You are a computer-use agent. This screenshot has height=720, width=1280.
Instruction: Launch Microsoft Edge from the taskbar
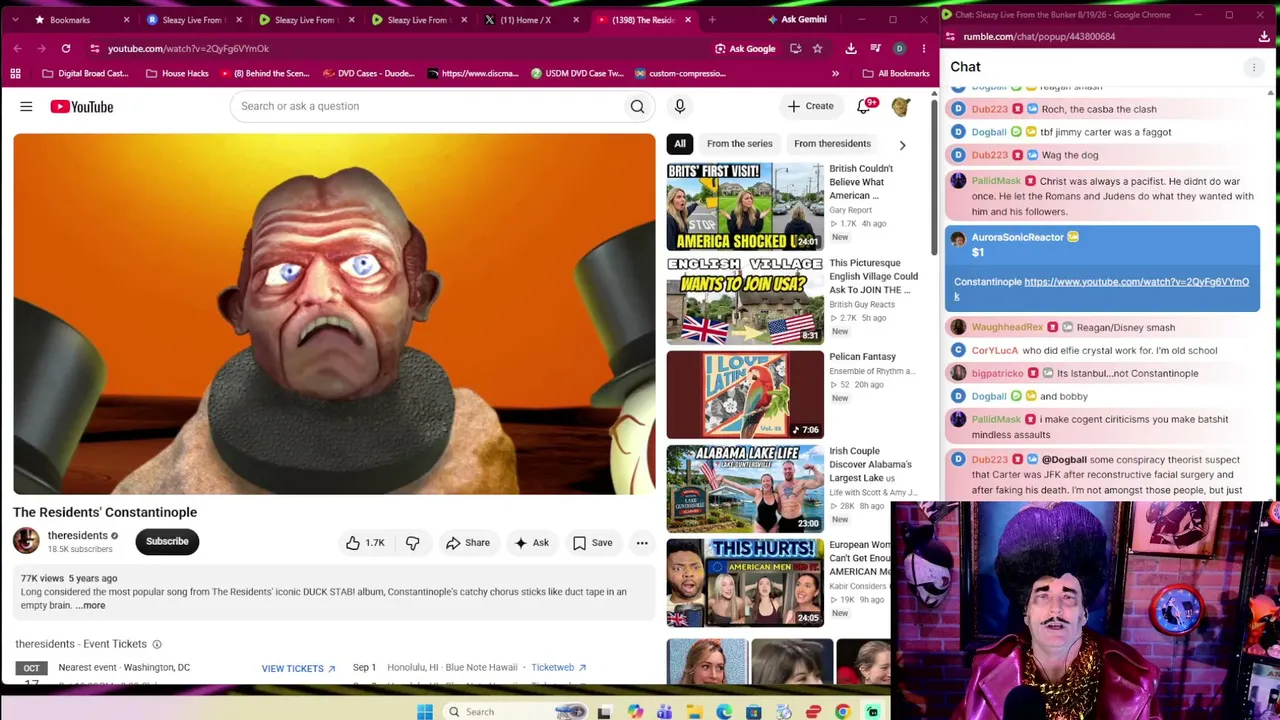click(x=724, y=712)
